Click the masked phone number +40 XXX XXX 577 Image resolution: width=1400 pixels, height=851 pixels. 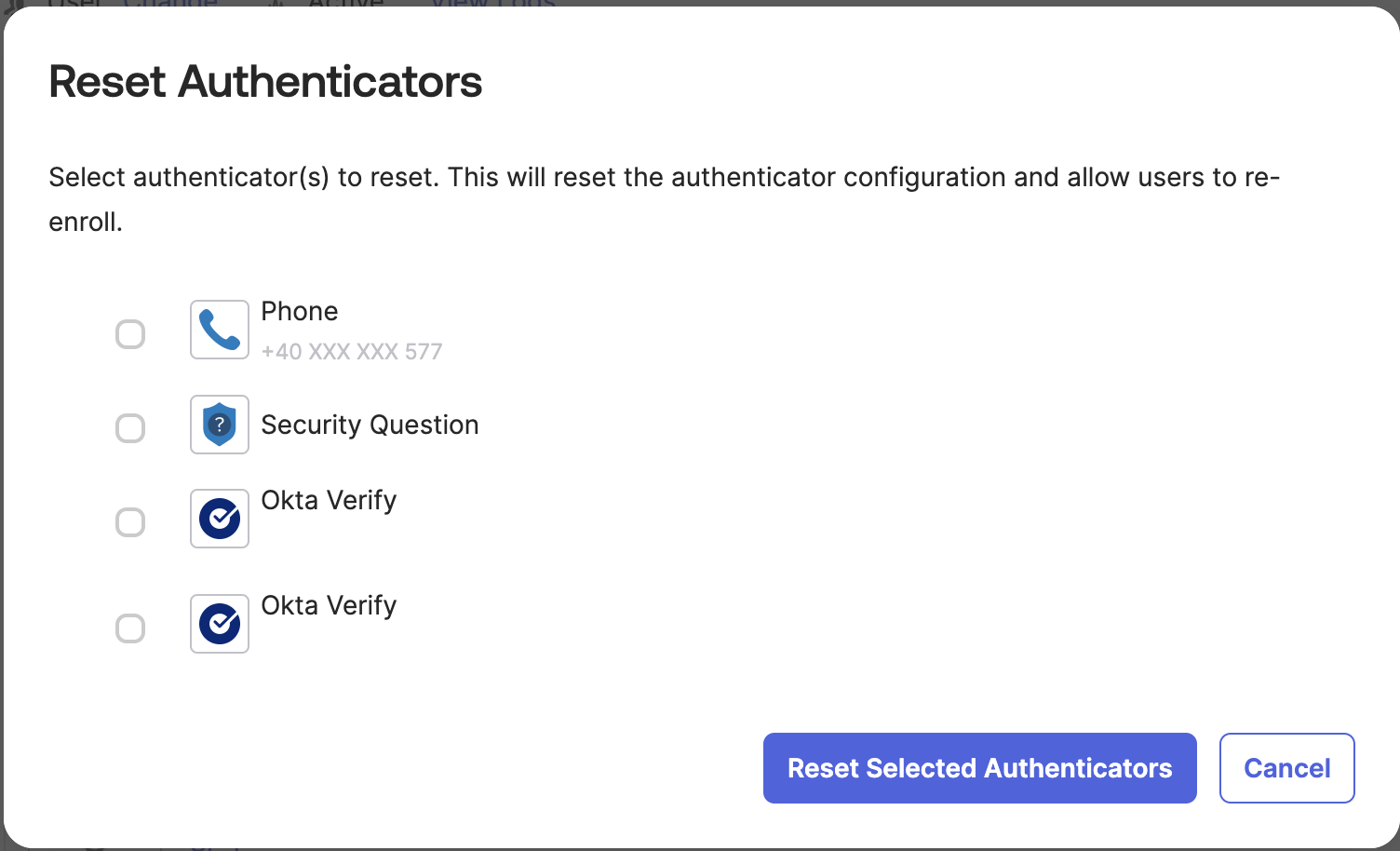pyautogui.click(x=352, y=352)
